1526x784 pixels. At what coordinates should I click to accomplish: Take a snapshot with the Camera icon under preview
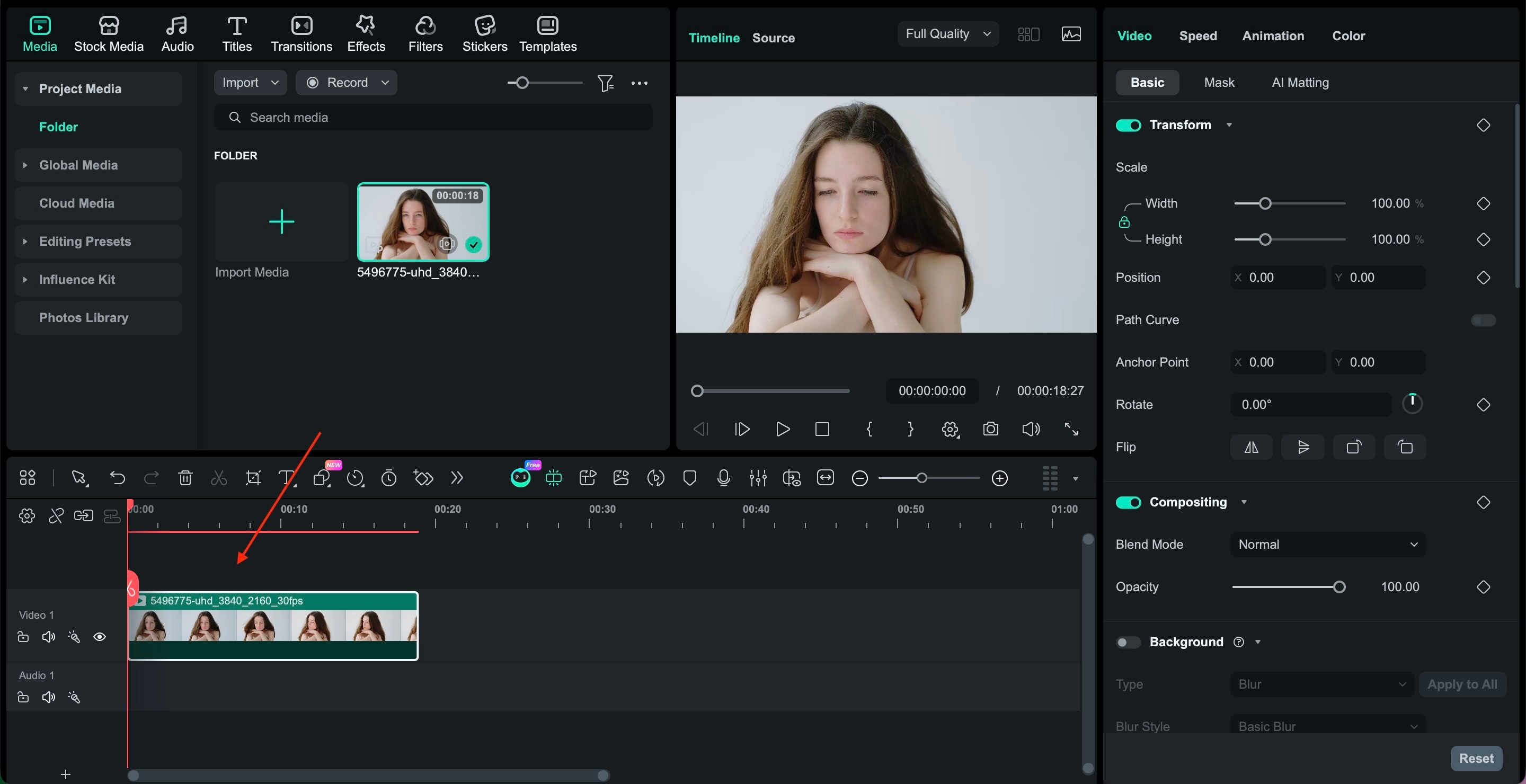click(x=991, y=429)
